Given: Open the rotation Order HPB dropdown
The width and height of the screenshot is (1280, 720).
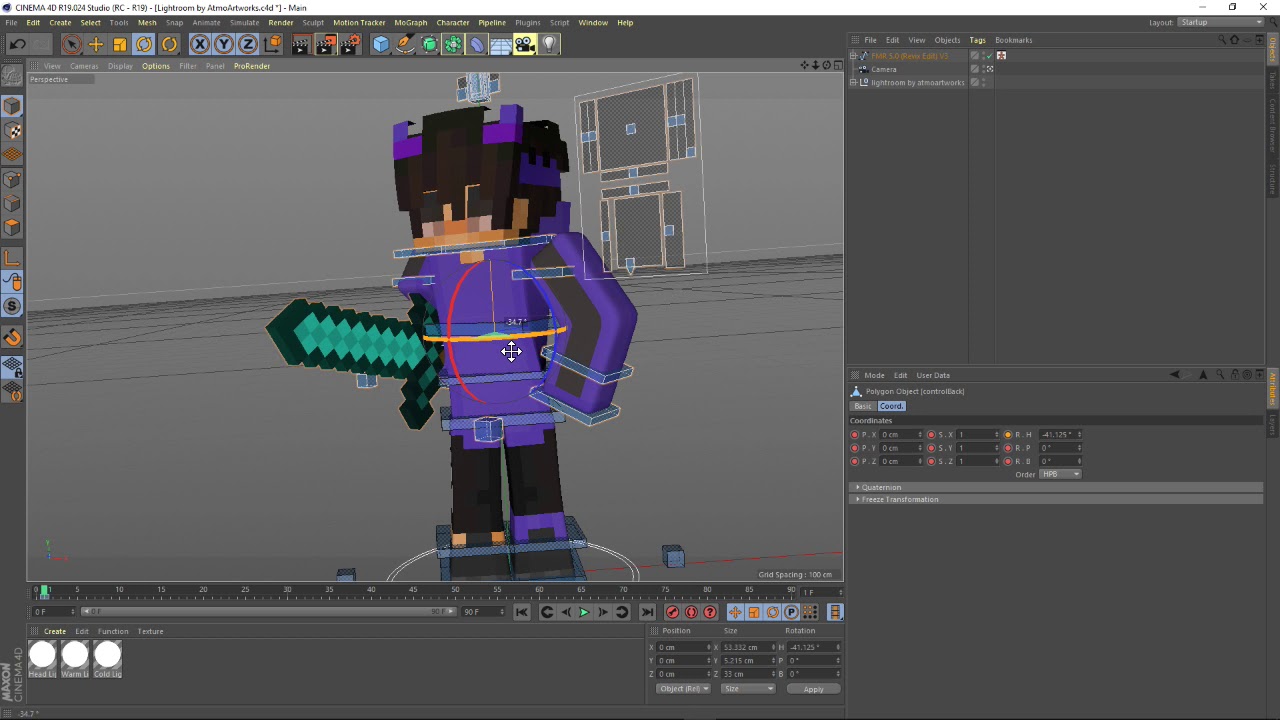Looking at the screenshot, I should pyautogui.click(x=1061, y=474).
